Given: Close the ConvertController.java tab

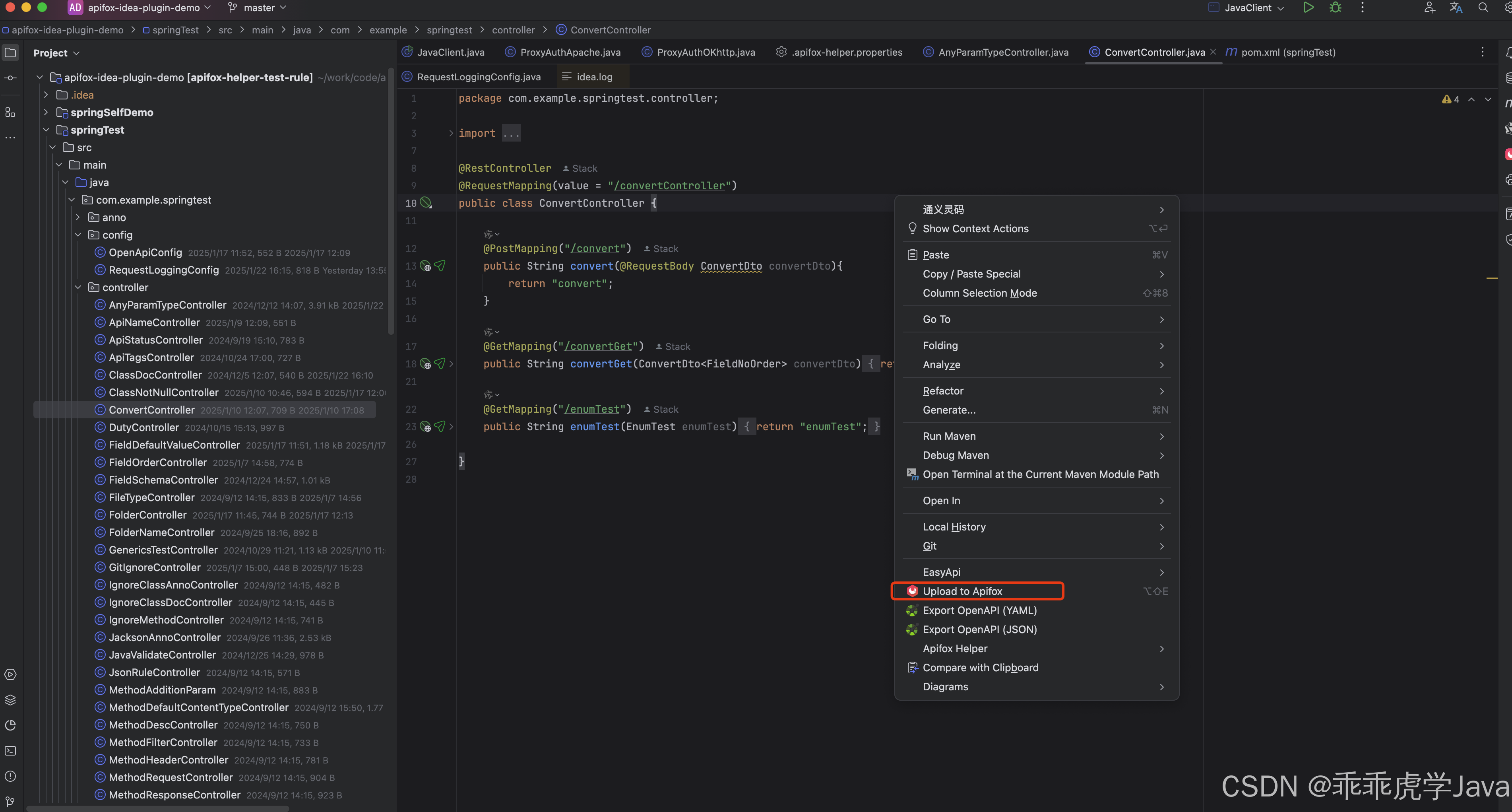Looking at the screenshot, I should (x=1213, y=52).
